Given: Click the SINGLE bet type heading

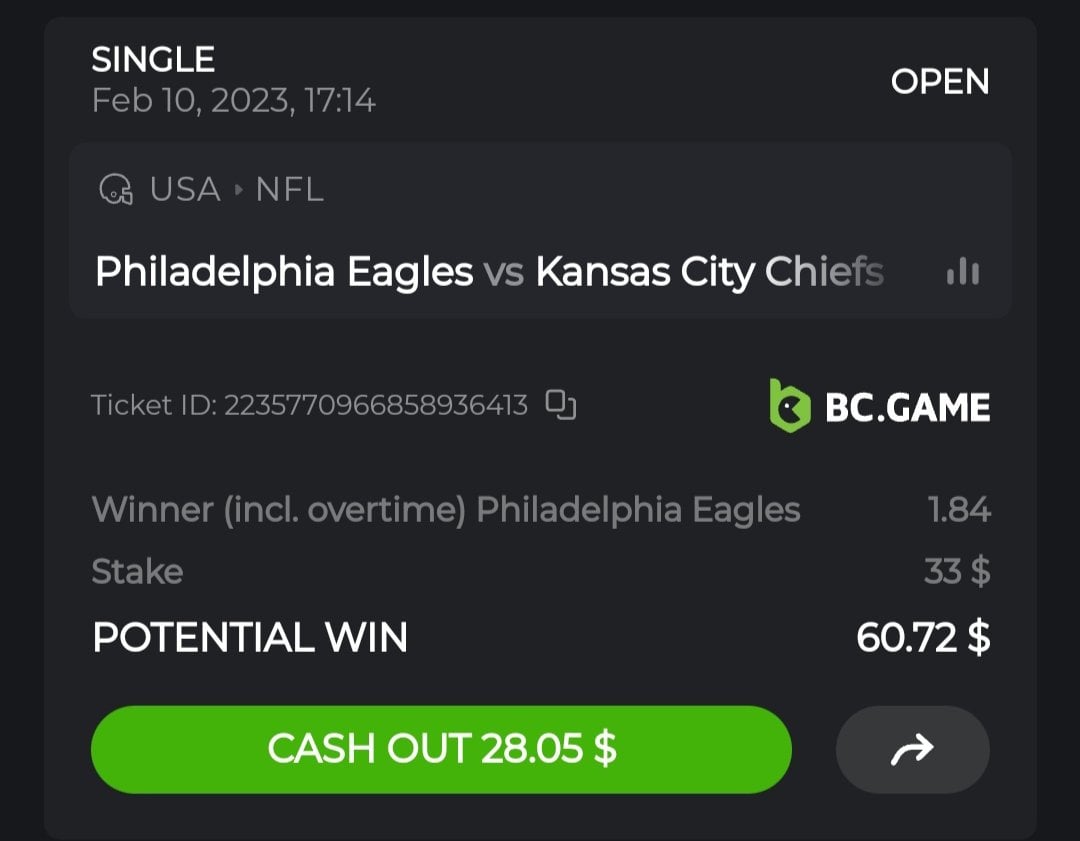Looking at the screenshot, I should pos(153,60).
